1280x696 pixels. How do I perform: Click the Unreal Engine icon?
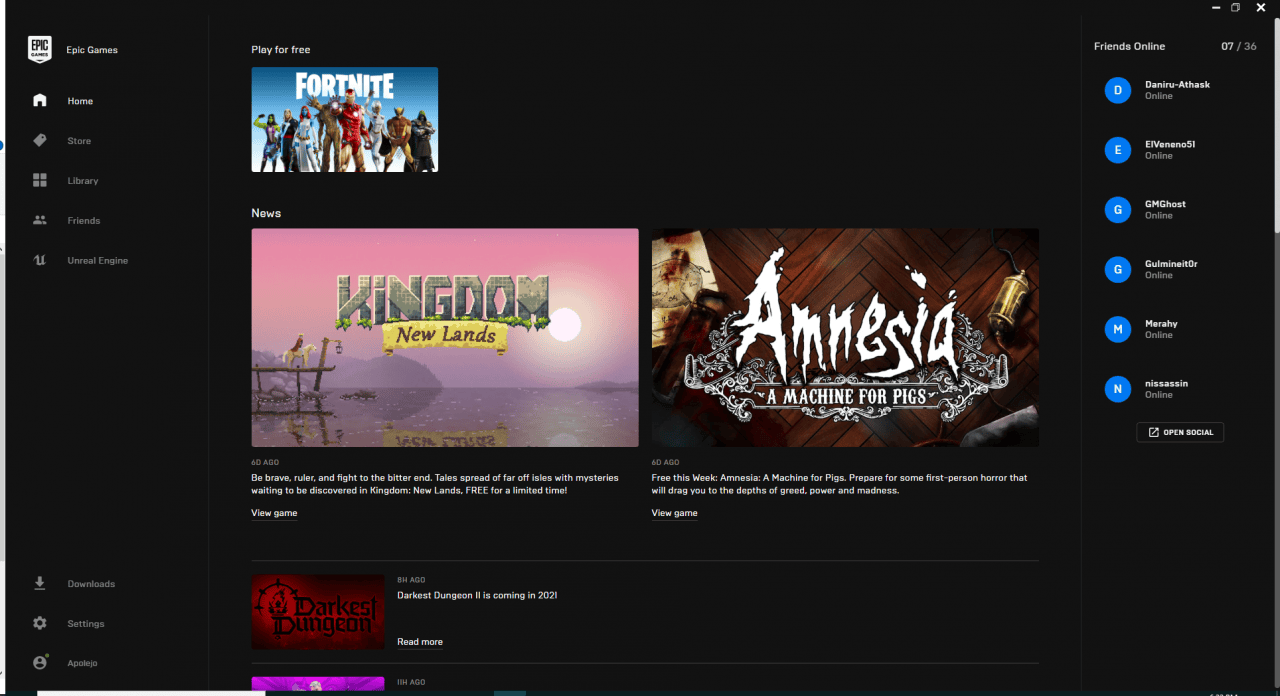pyautogui.click(x=39, y=260)
